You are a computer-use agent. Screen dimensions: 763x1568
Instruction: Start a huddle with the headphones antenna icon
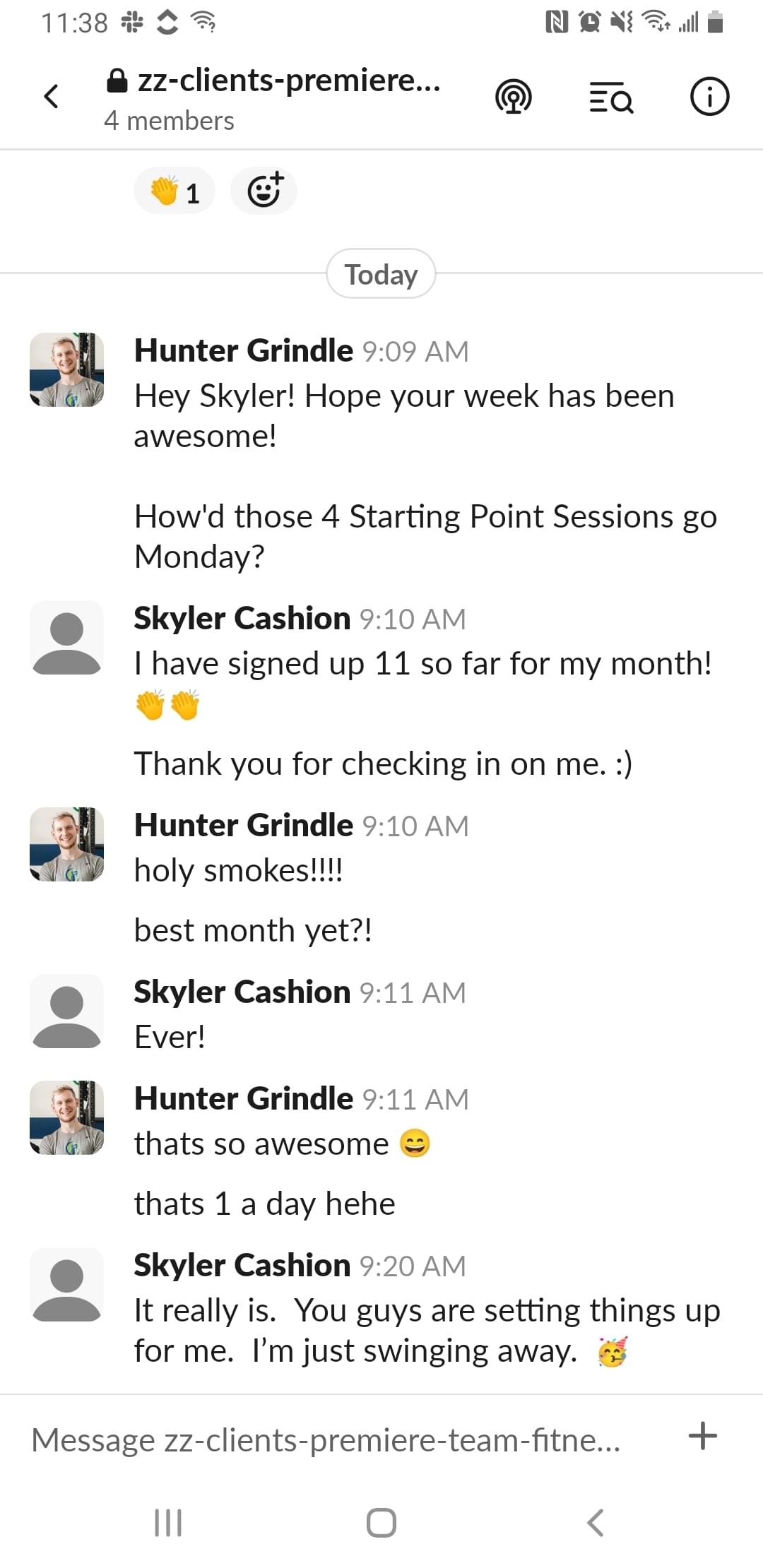(514, 97)
